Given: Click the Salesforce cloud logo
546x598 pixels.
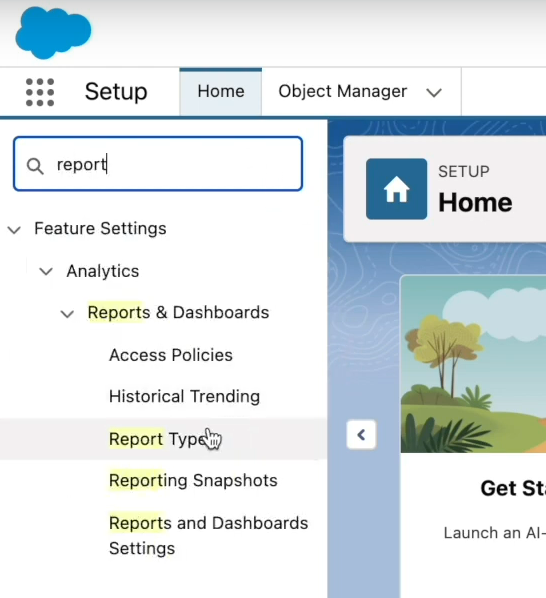Looking at the screenshot, I should click(x=53, y=32).
